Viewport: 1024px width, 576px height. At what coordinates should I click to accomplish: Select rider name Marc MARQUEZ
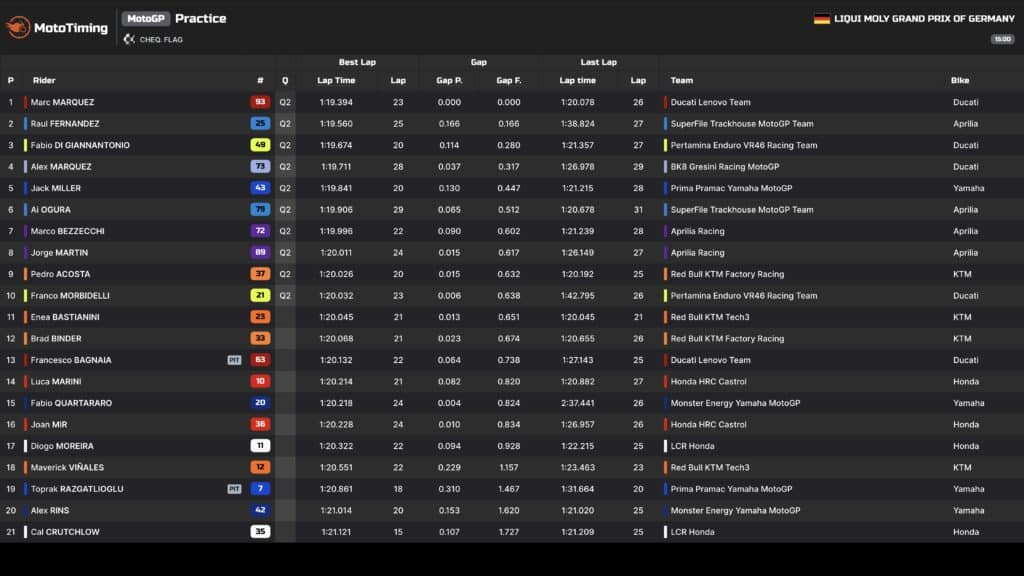click(x=62, y=102)
